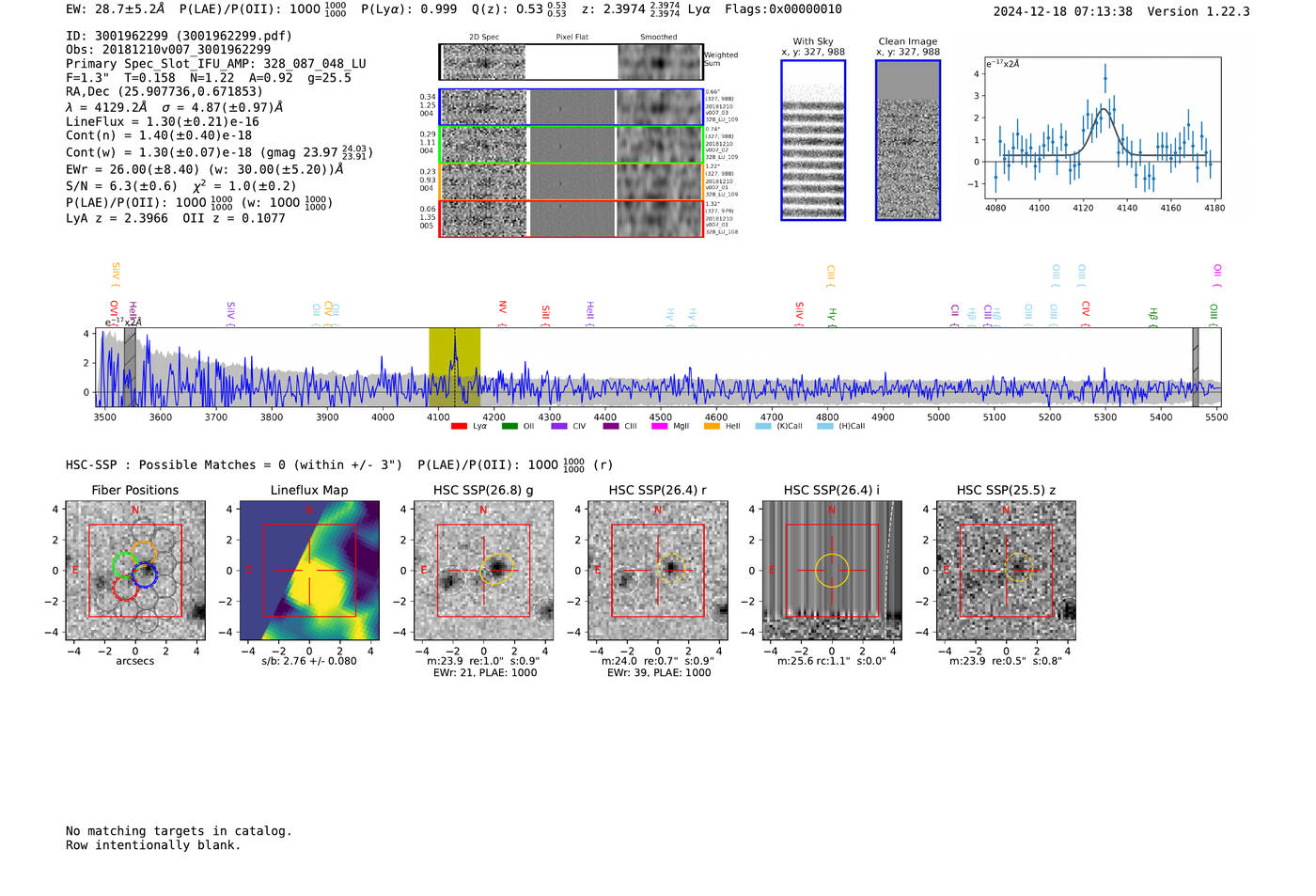
Task: Click the S/N = 6.3(±0.6) value
Action: (121, 186)
